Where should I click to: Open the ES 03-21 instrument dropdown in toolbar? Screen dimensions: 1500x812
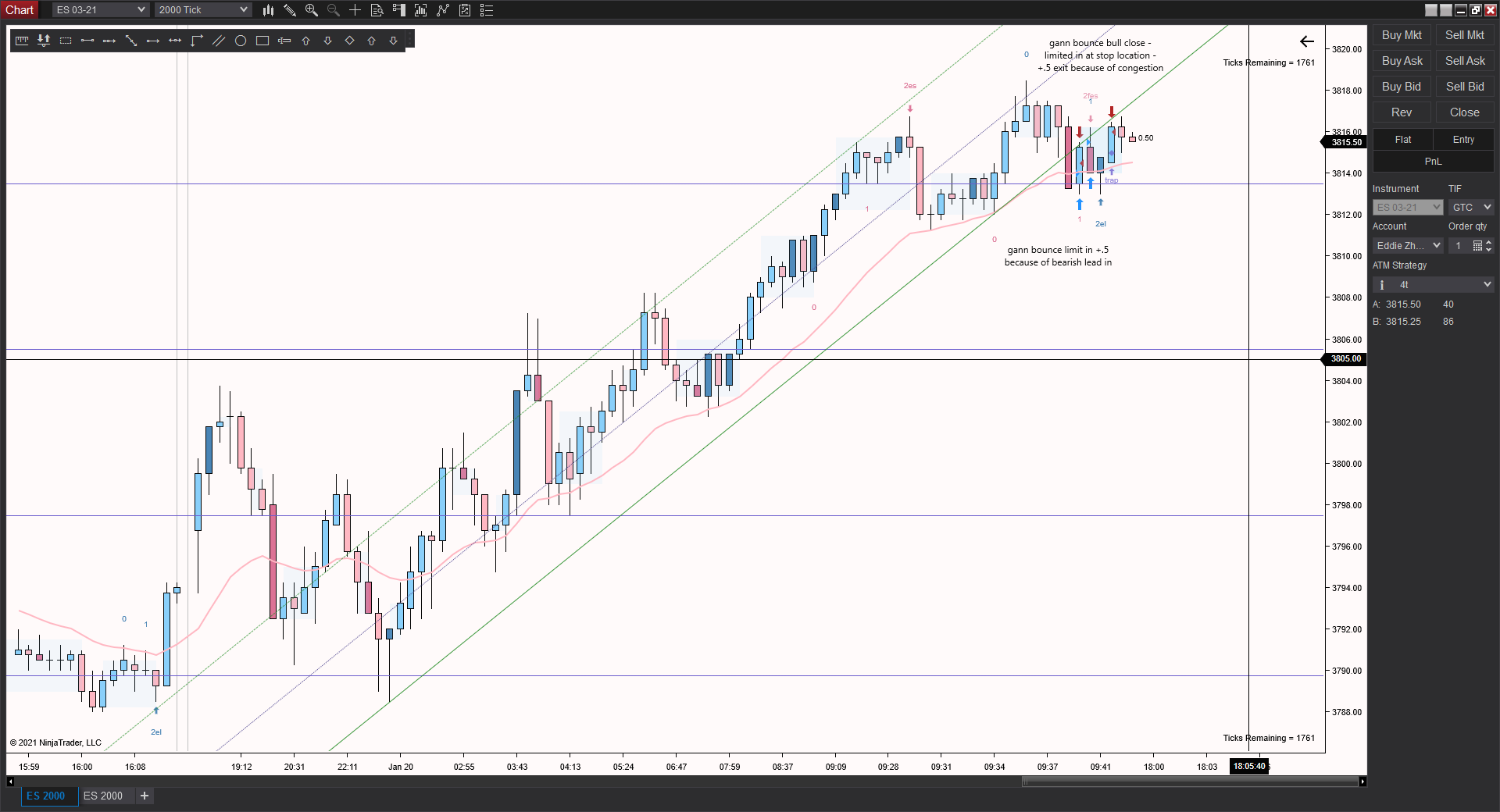[x=101, y=10]
